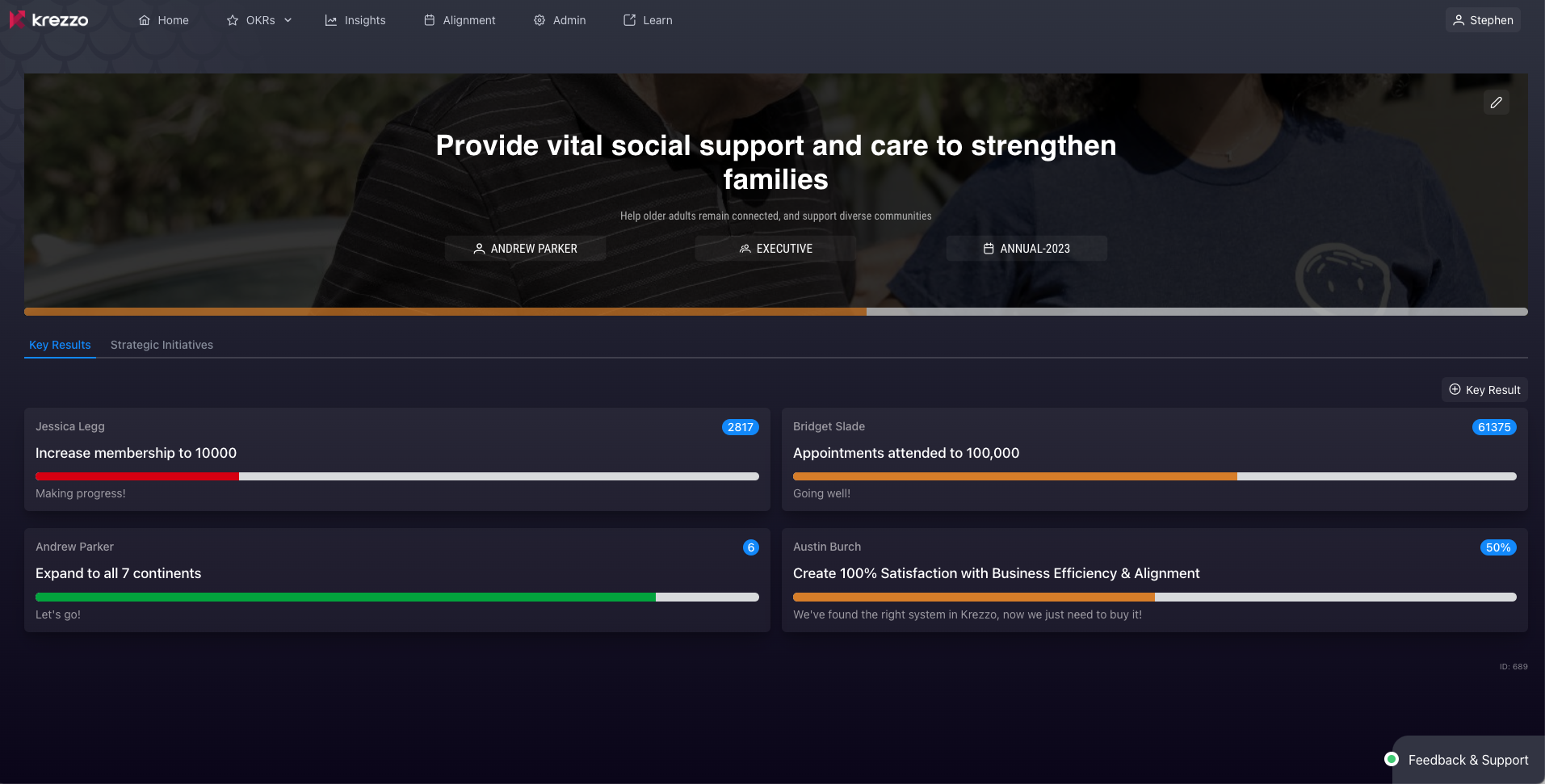Click the 'Making progress!' comment
The image size is (1545, 784).
(x=81, y=493)
